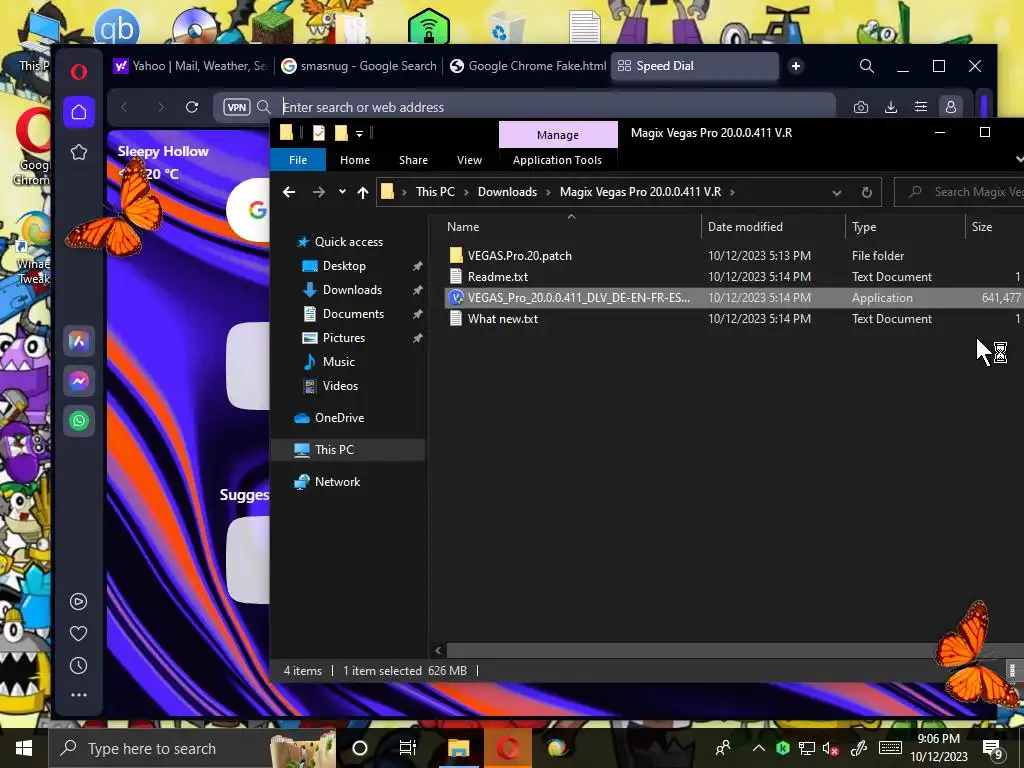Switch to smasnug Google Search tab

click(359, 66)
